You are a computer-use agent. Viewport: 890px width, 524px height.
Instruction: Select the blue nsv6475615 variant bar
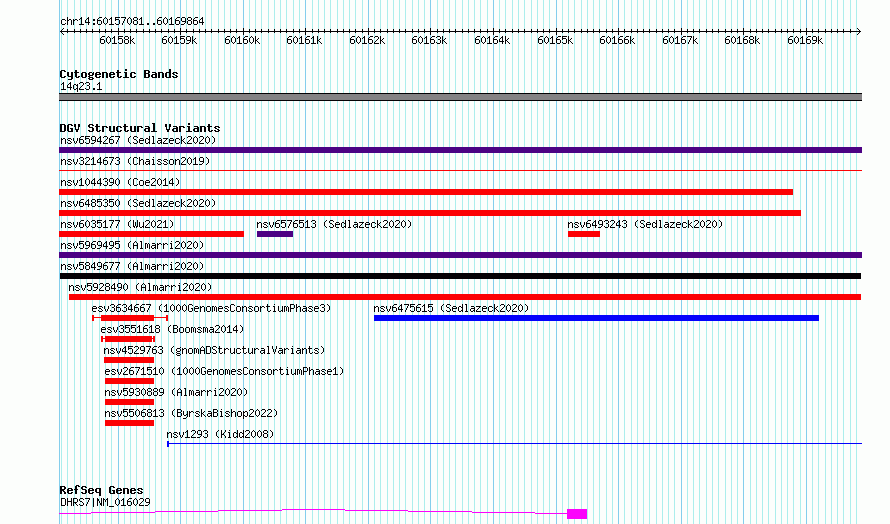pyautogui.click(x=597, y=318)
